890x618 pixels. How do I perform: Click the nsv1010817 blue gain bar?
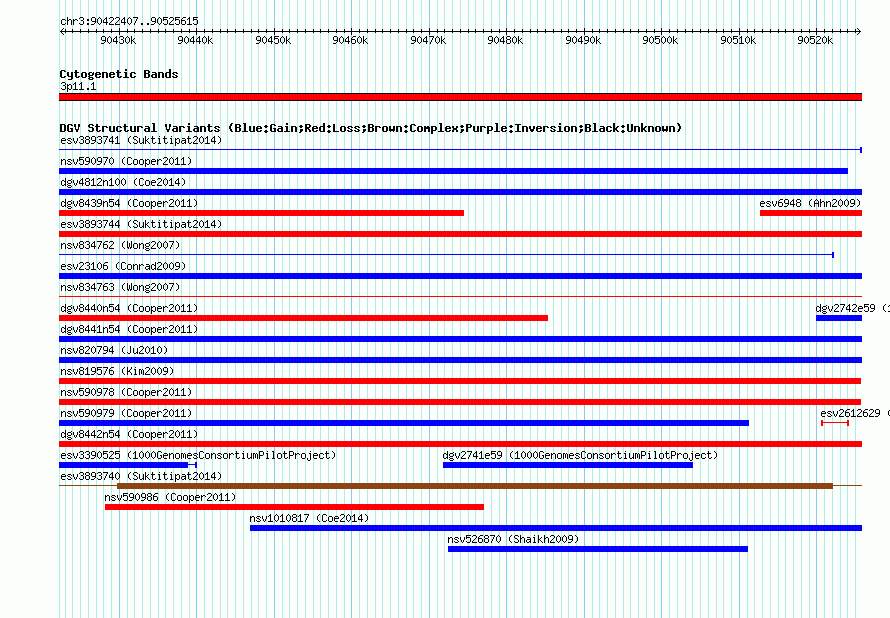(556, 528)
